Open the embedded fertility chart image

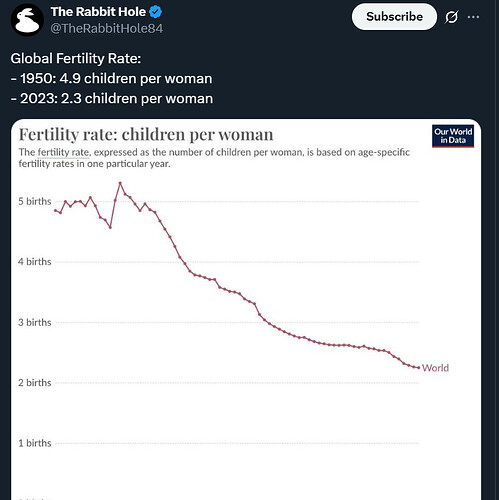point(246,309)
